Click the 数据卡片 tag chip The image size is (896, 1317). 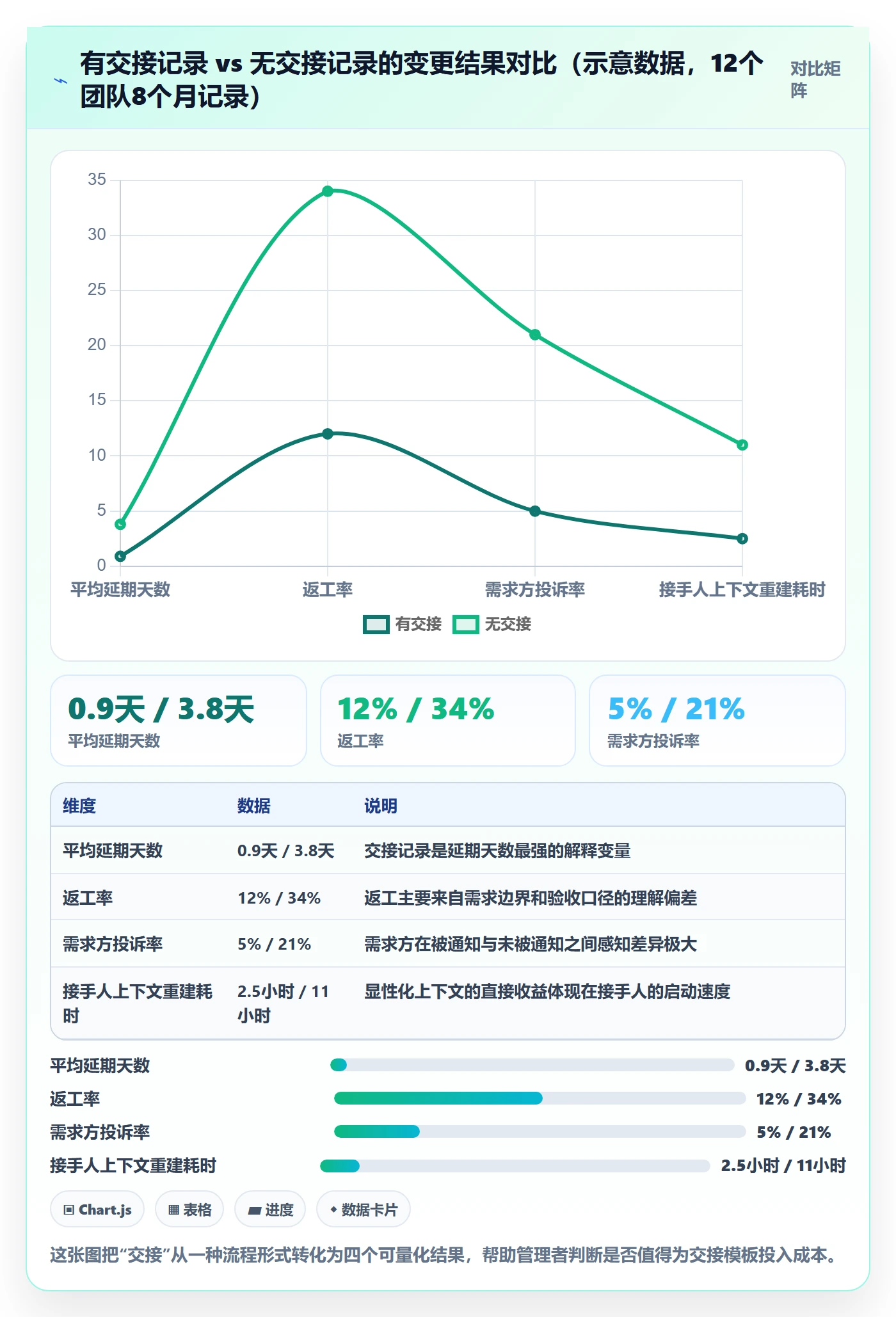pos(364,1209)
